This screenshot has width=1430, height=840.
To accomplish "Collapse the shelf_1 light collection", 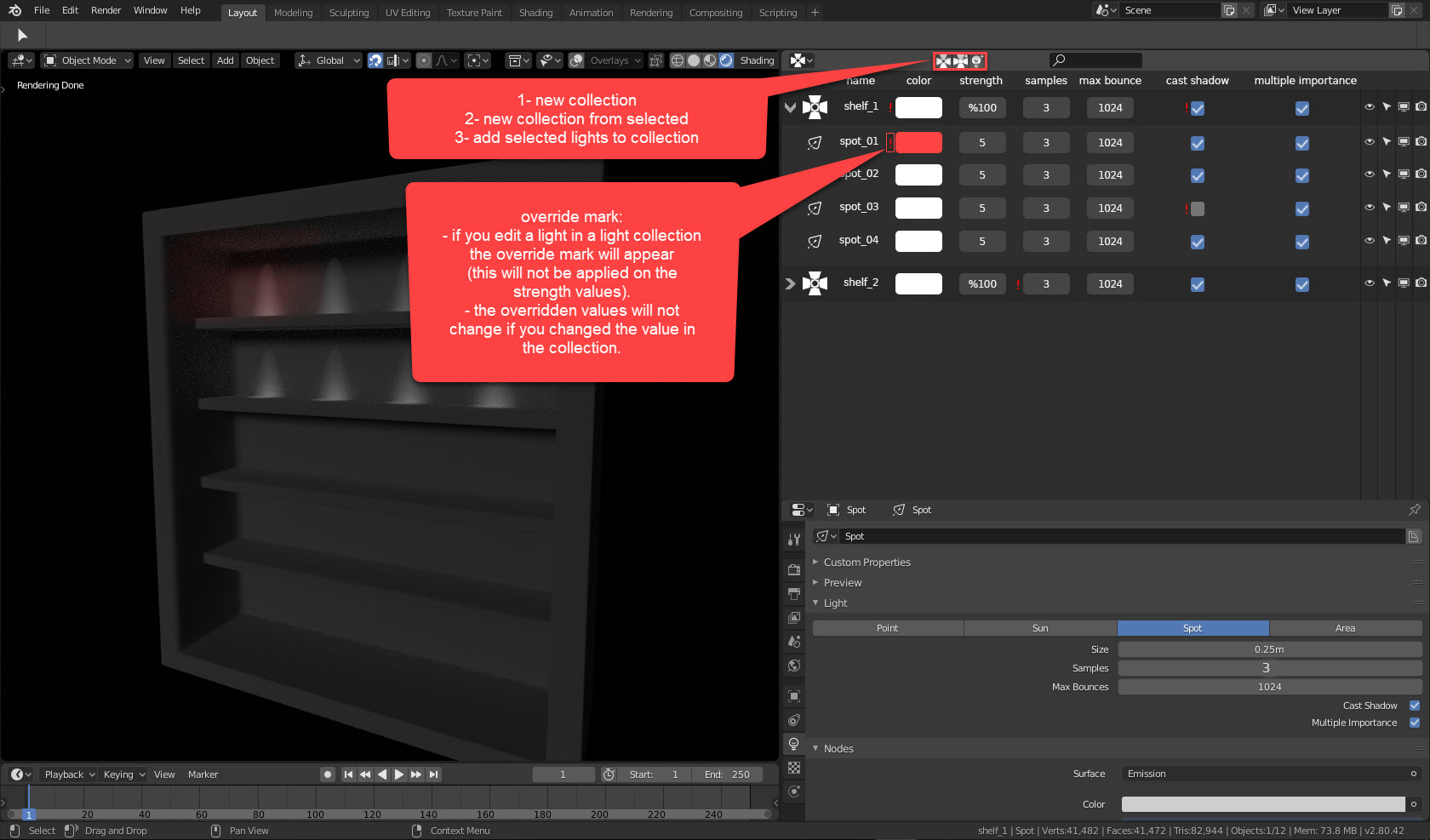I will pyautogui.click(x=791, y=107).
